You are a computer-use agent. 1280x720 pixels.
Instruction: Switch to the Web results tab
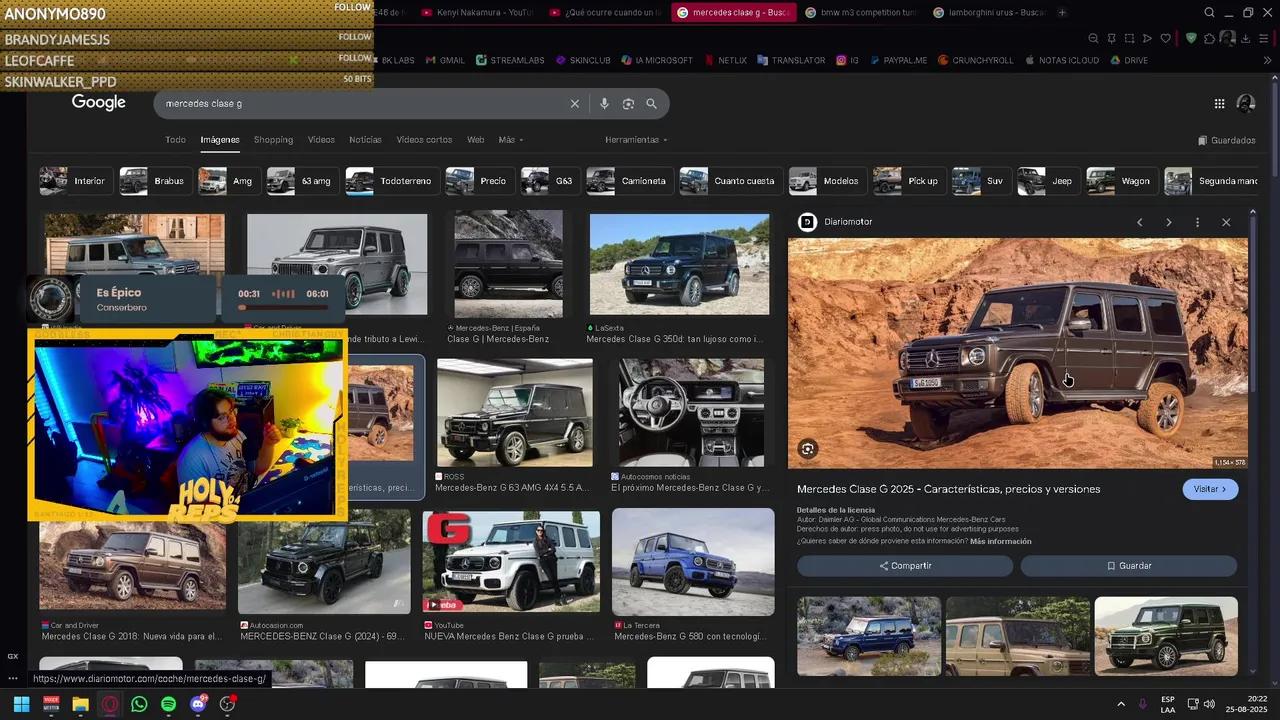(x=476, y=140)
